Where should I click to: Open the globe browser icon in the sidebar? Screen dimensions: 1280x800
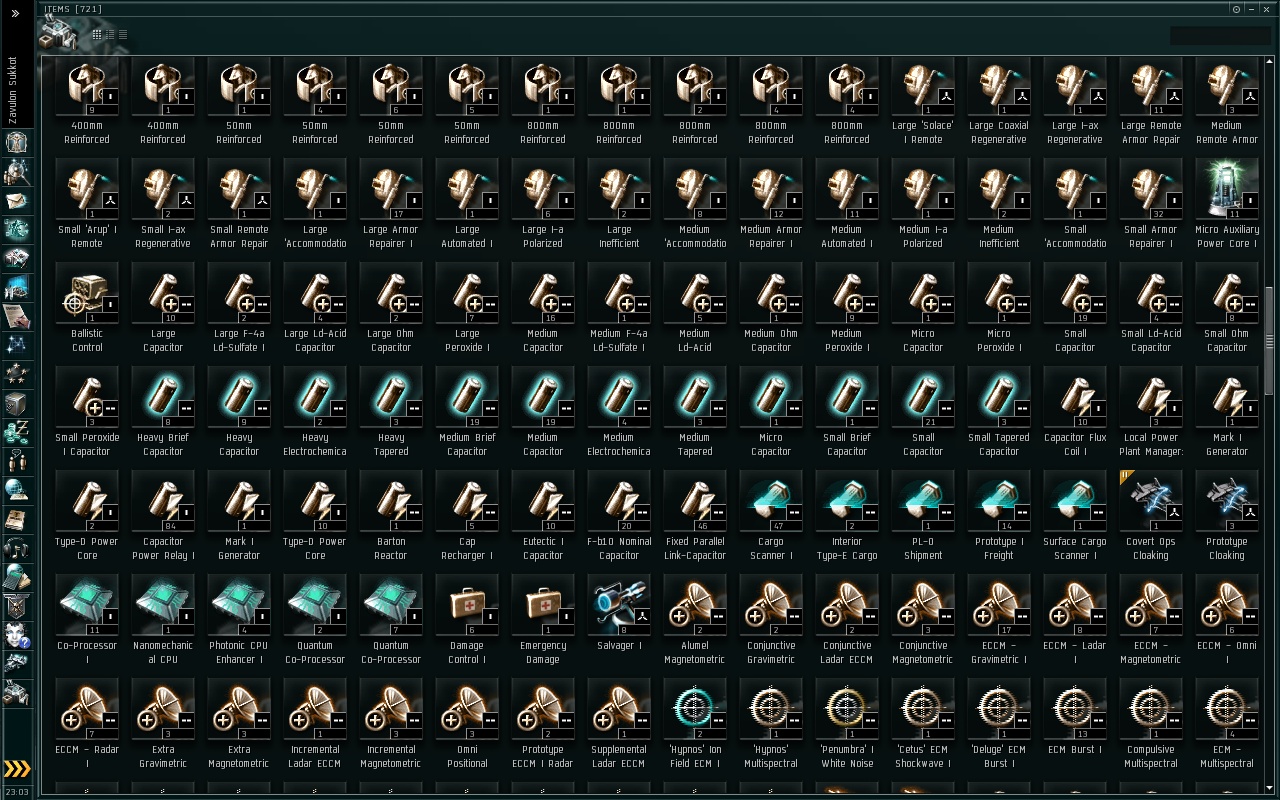pyautogui.click(x=16, y=490)
